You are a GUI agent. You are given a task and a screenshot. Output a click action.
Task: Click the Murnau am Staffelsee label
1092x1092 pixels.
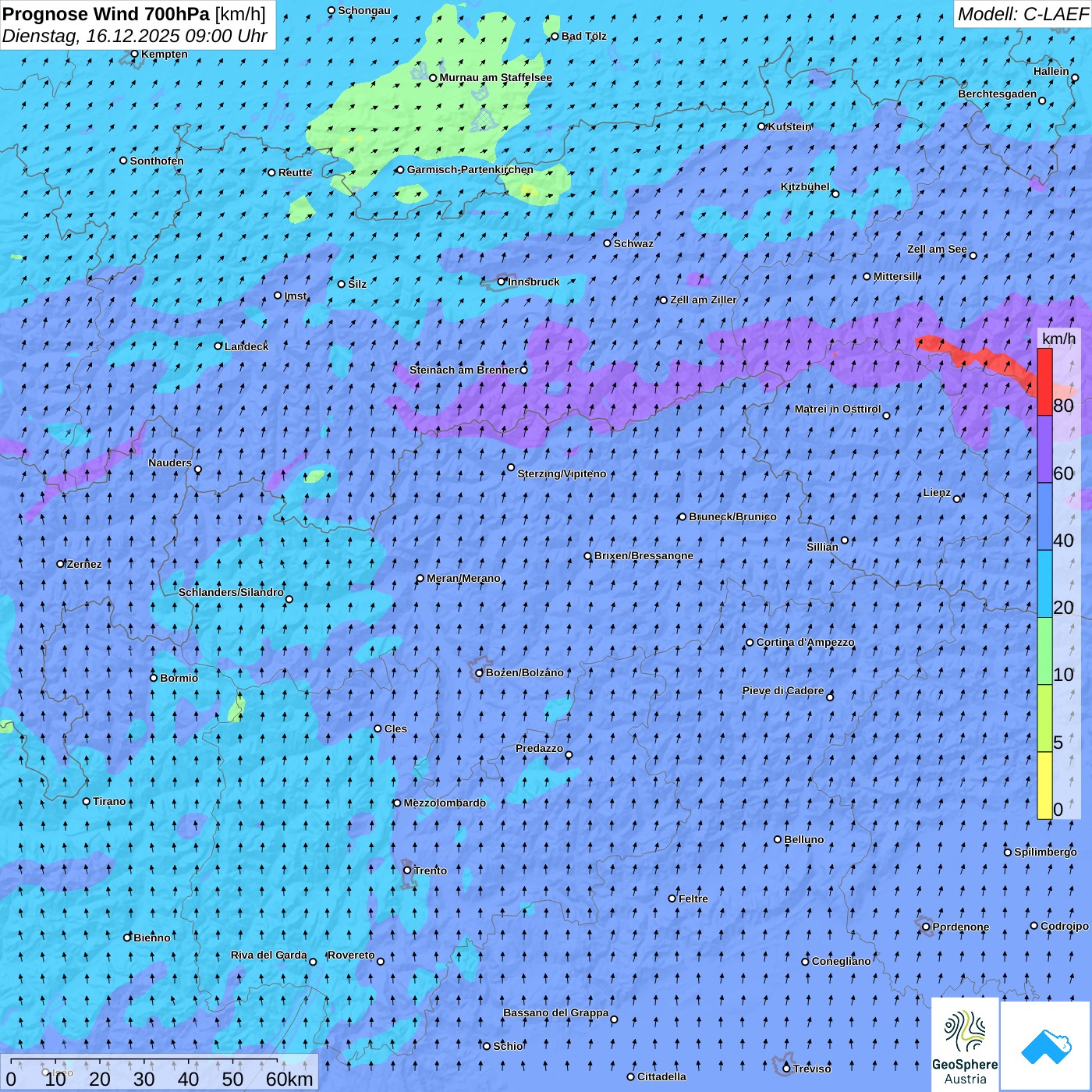click(x=495, y=78)
